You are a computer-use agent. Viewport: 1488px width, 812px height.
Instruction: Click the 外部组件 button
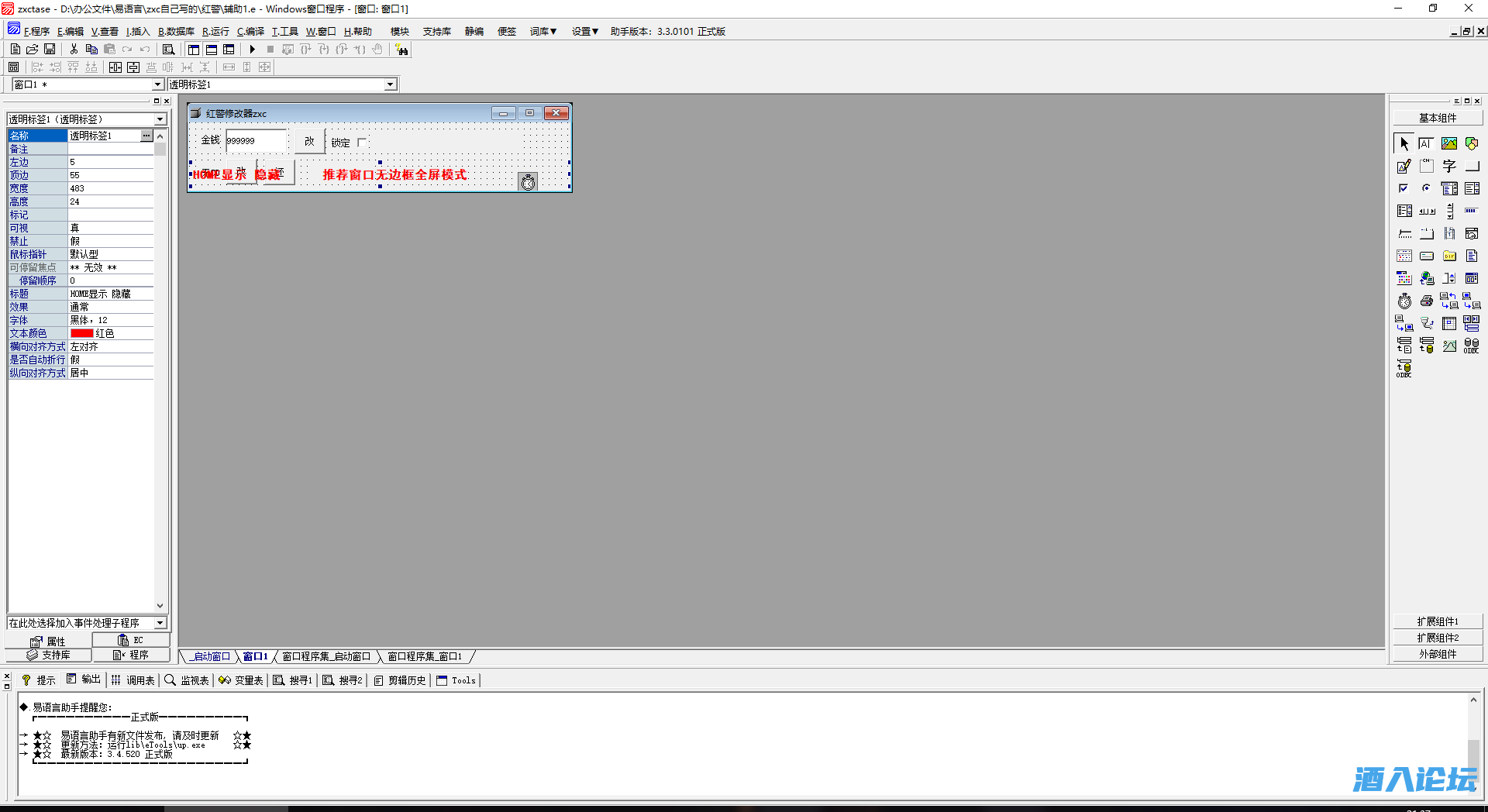click(x=1438, y=654)
